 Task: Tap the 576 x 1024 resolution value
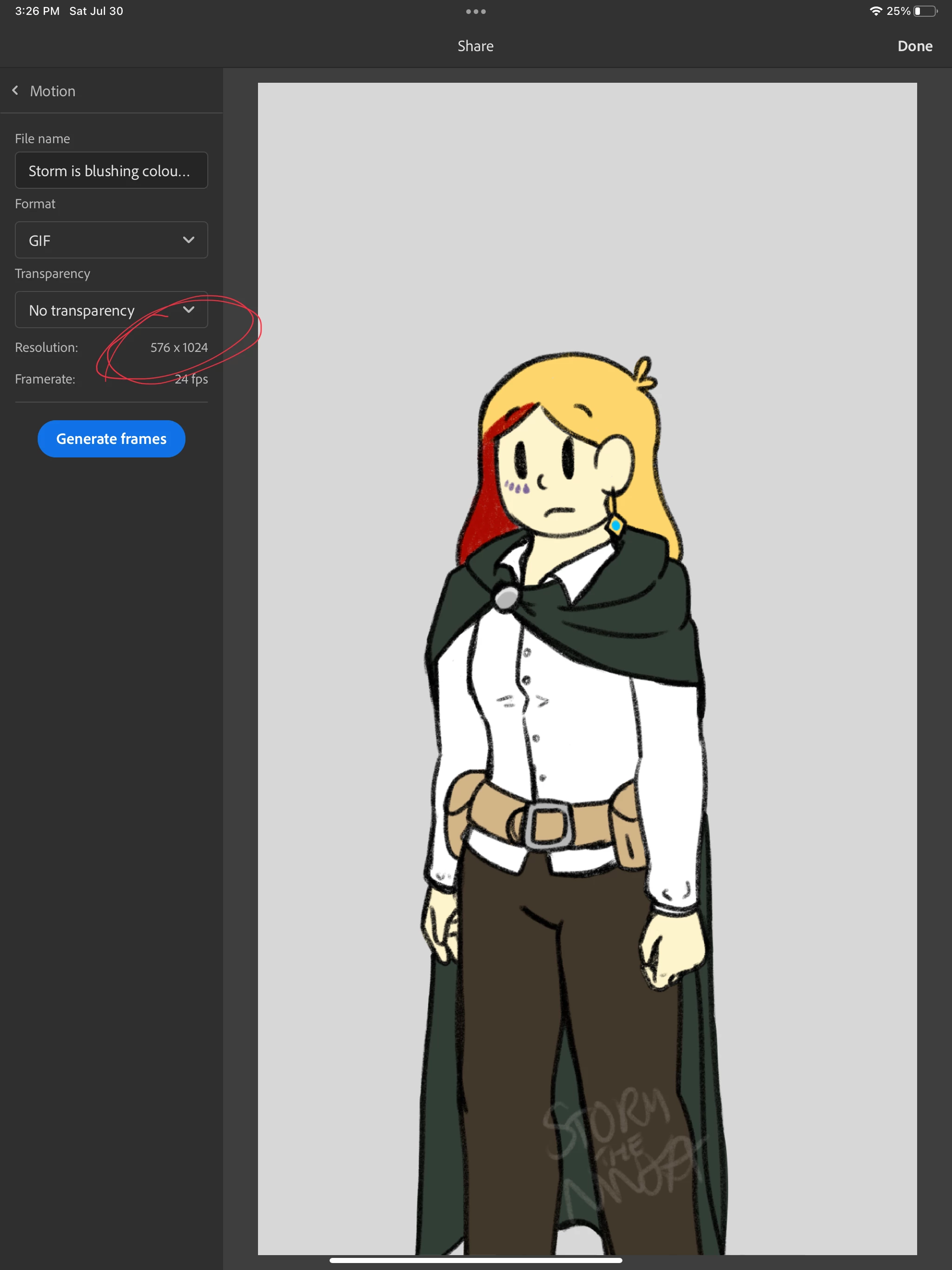[x=178, y=347]
